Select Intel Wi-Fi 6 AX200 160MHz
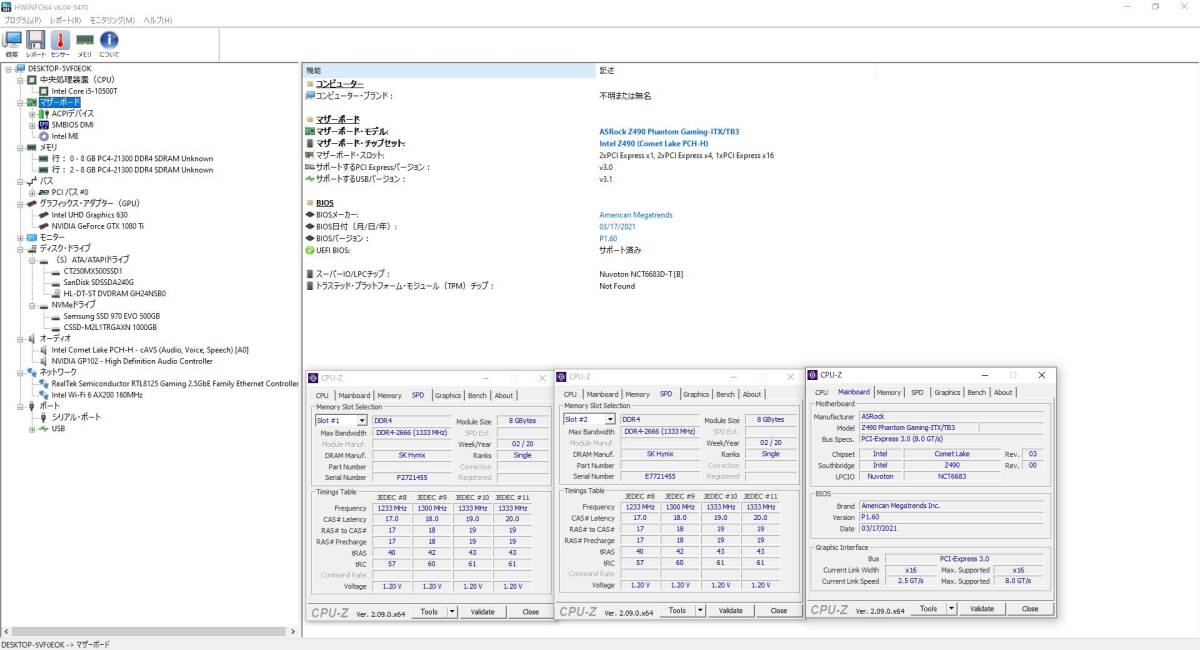The width and height of the screenshot is (1200, 650). click(x=97, y=395)
